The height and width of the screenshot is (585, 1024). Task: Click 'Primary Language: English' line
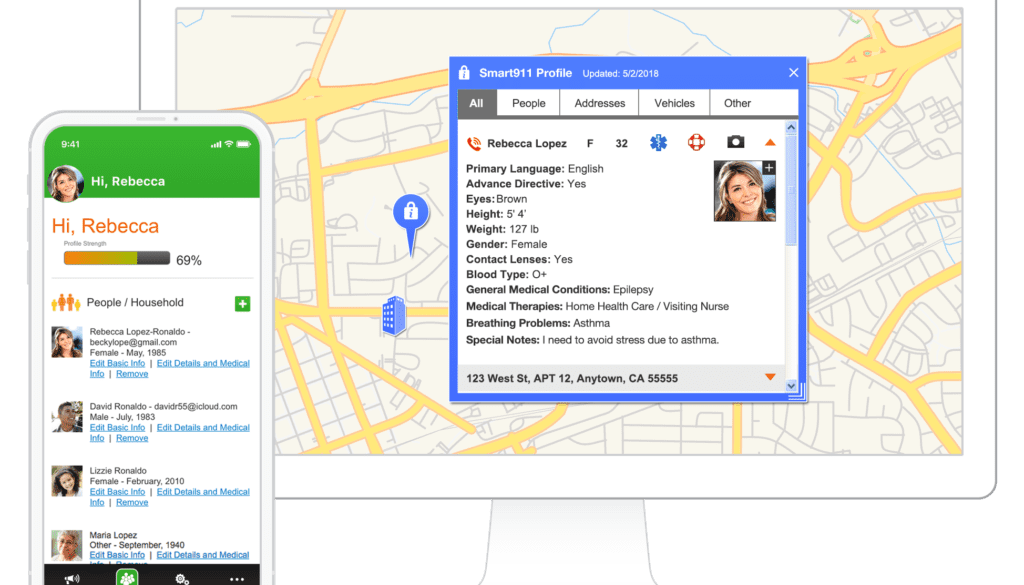tap(535, 168)
